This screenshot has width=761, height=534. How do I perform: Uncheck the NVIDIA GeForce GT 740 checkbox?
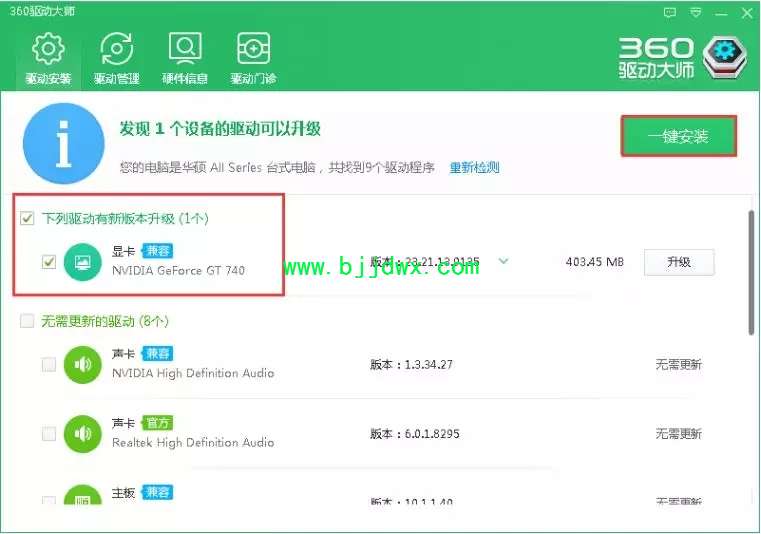[x=49, y=262]
